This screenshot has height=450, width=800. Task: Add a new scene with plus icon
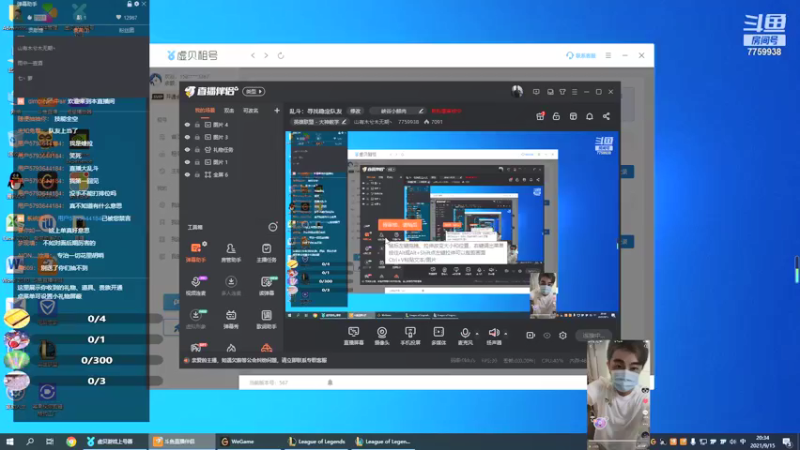click(277, 110)
